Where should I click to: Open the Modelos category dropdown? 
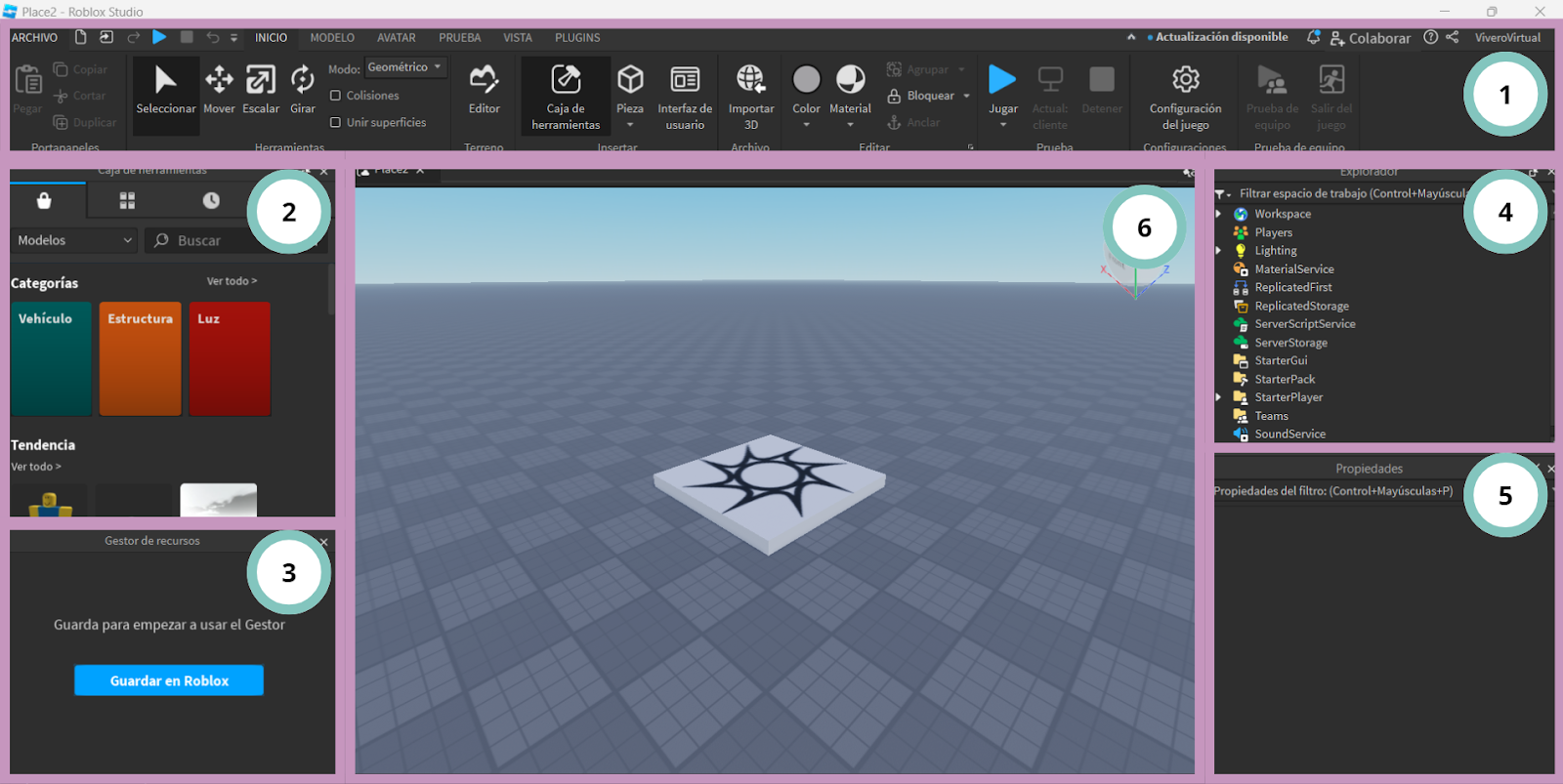[74, 240]
